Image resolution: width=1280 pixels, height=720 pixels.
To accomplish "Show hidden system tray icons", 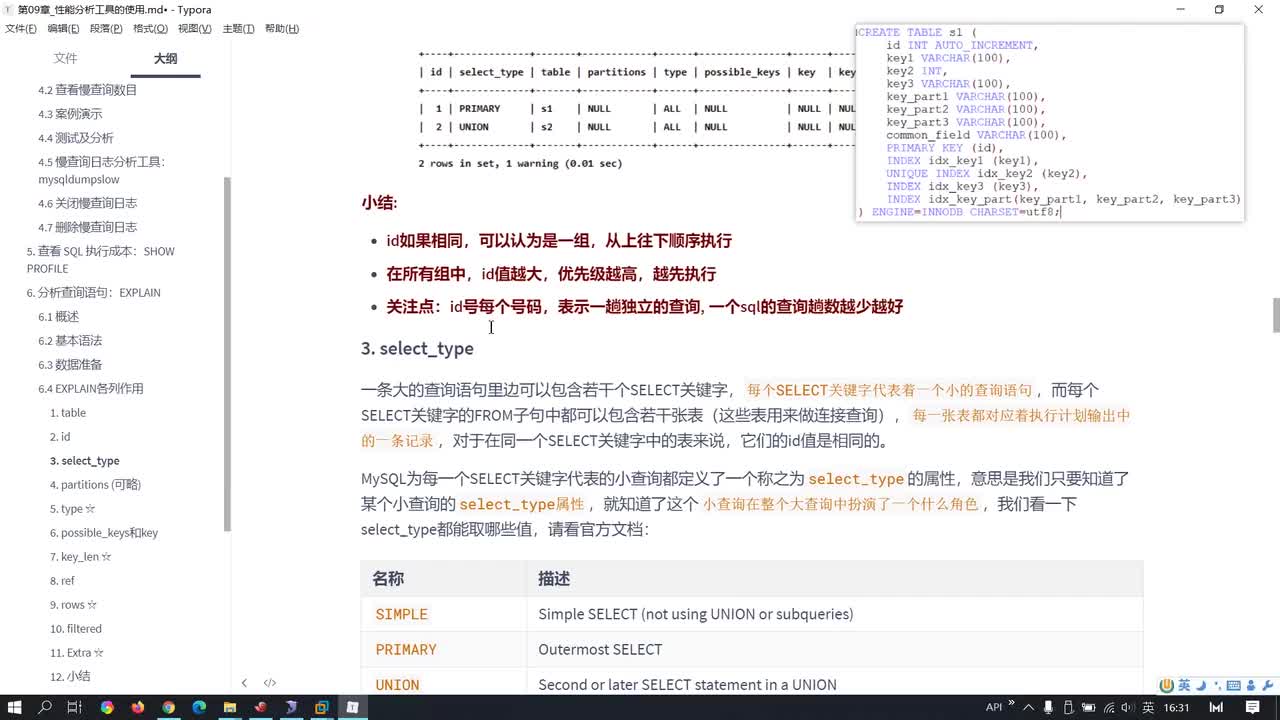I will (1030, 707).
